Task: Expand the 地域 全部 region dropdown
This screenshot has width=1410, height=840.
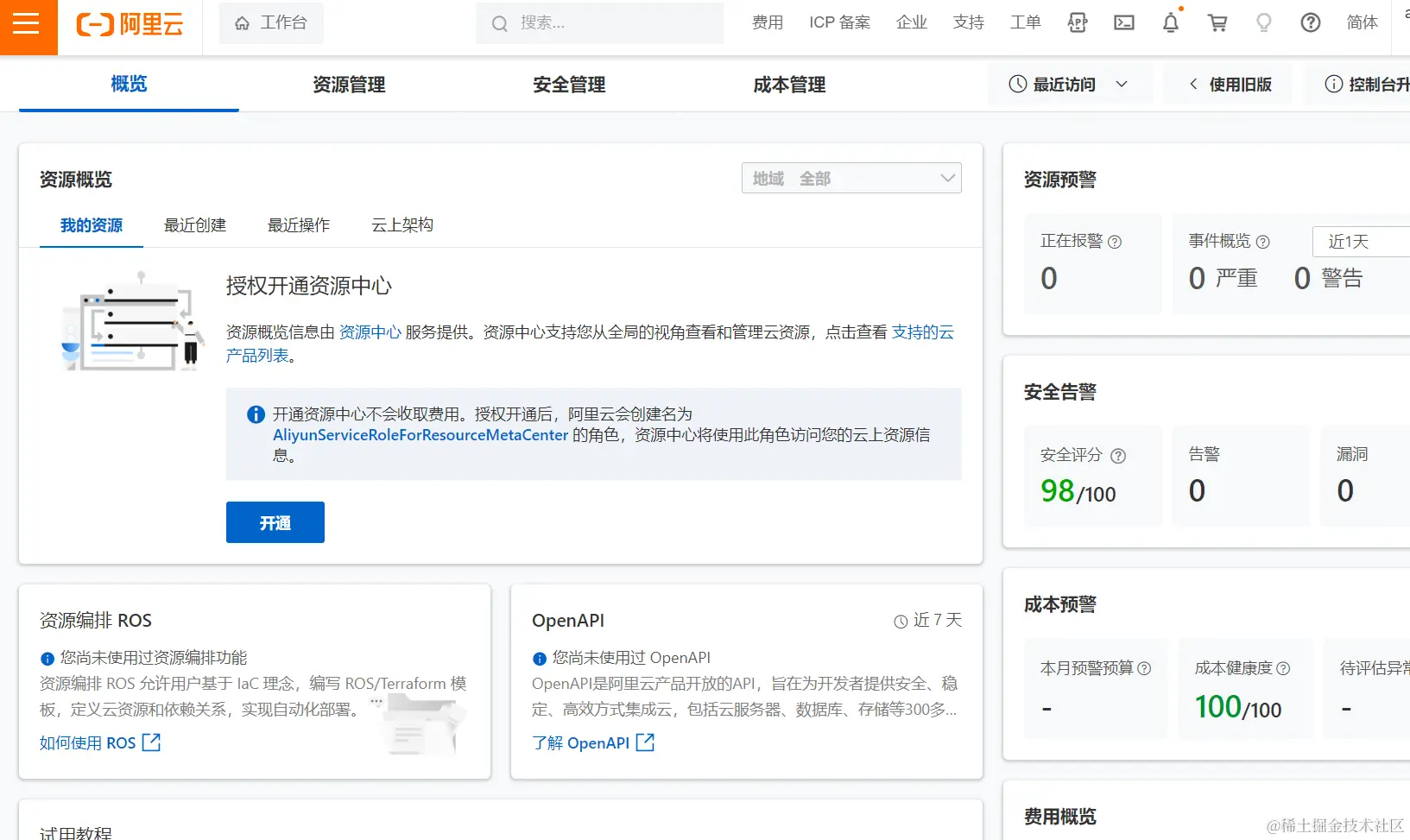Action: click(851, 179)
